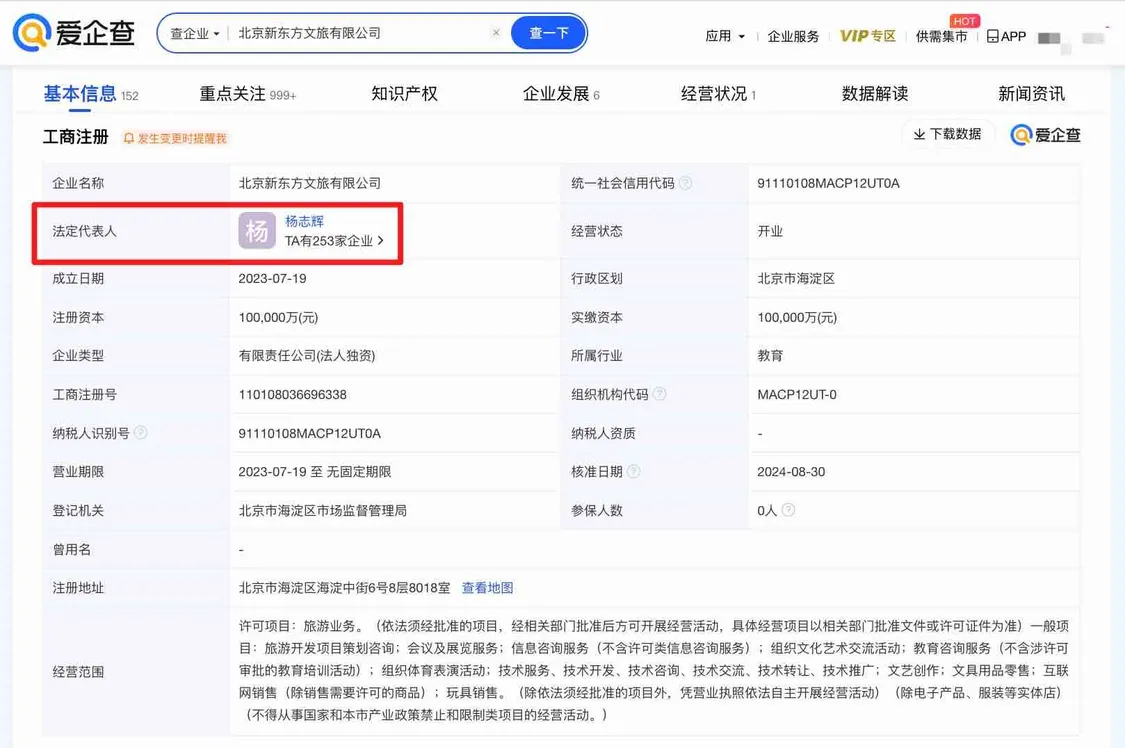Click the 发生变更时提醒我 link
This screenshot has height=748, width=1125.
click(x=182, y=138)
